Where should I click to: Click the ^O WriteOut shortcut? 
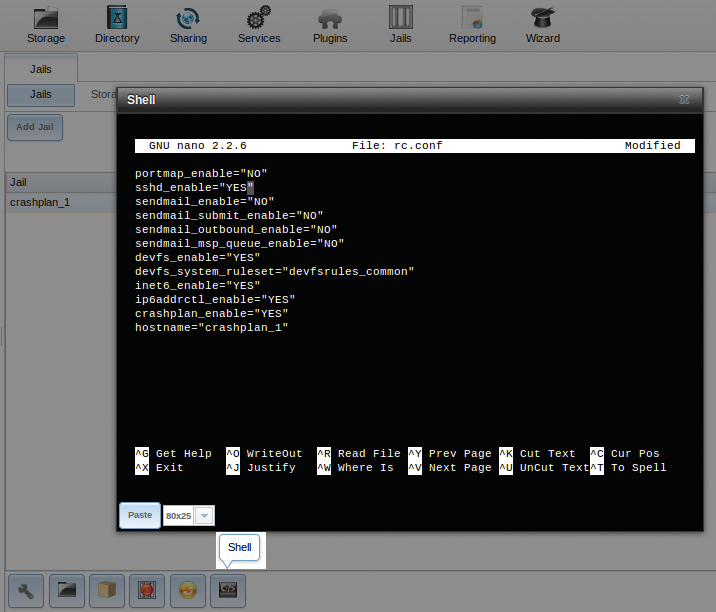coord(264,454)
